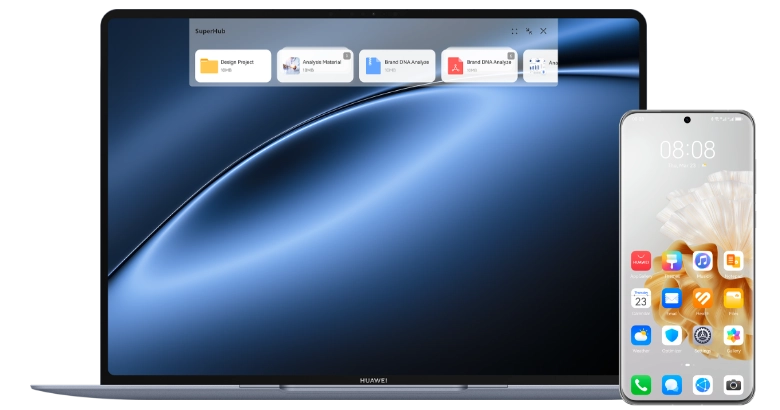The image size is (780, 410).
Task: Open the yellow Files app
Action: [733, 299]
